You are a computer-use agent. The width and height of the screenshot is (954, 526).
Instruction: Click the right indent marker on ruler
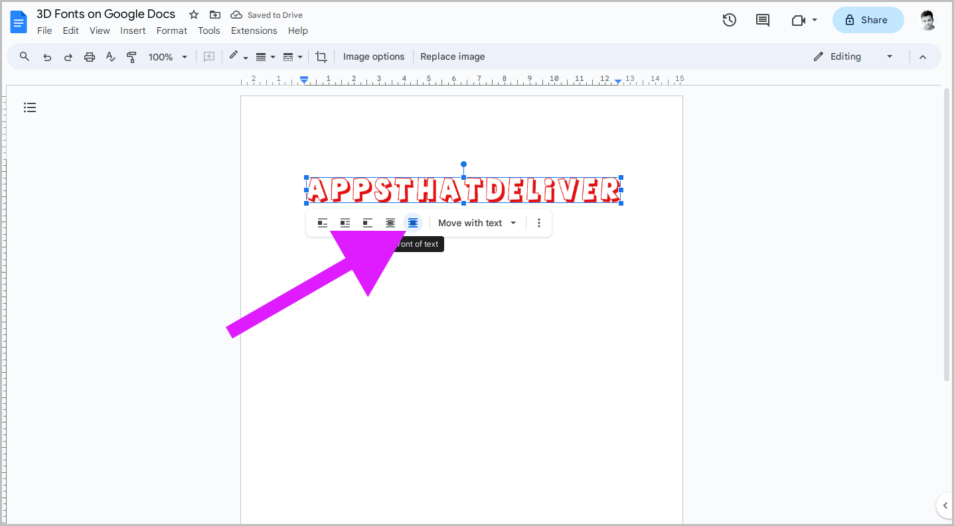(x=618, y=81)
